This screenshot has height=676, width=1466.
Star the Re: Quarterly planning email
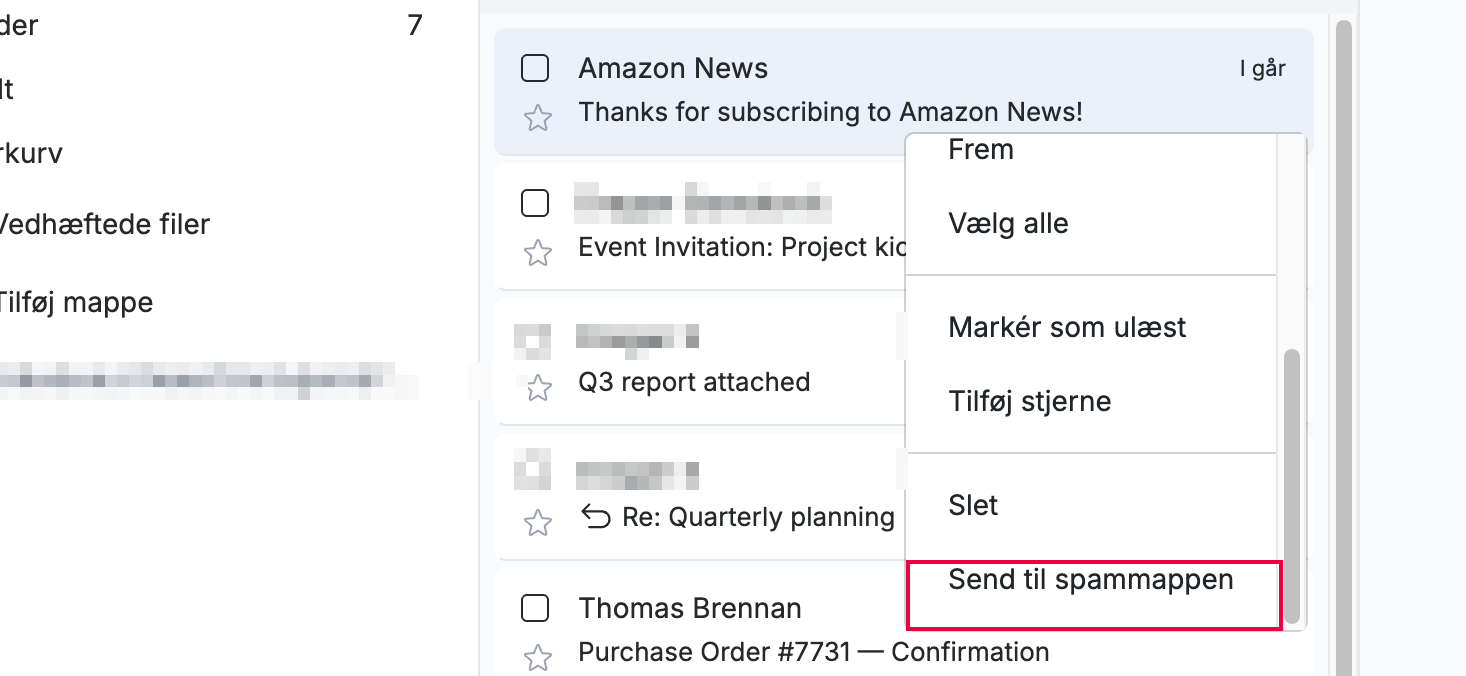click(538, 522)
